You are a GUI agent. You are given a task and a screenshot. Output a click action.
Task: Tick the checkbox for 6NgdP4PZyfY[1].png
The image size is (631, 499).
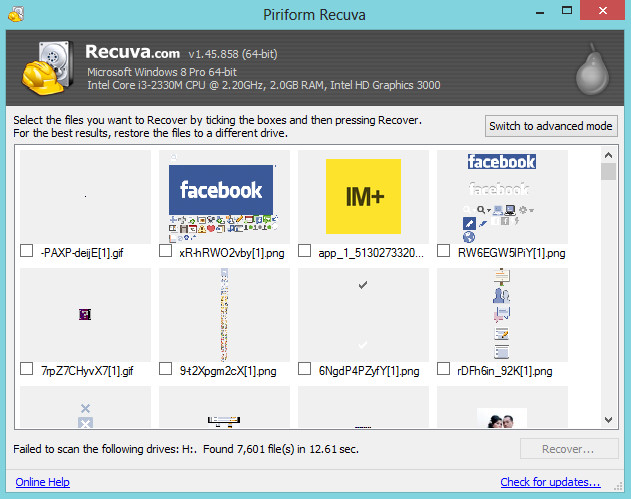coord(305,369)
